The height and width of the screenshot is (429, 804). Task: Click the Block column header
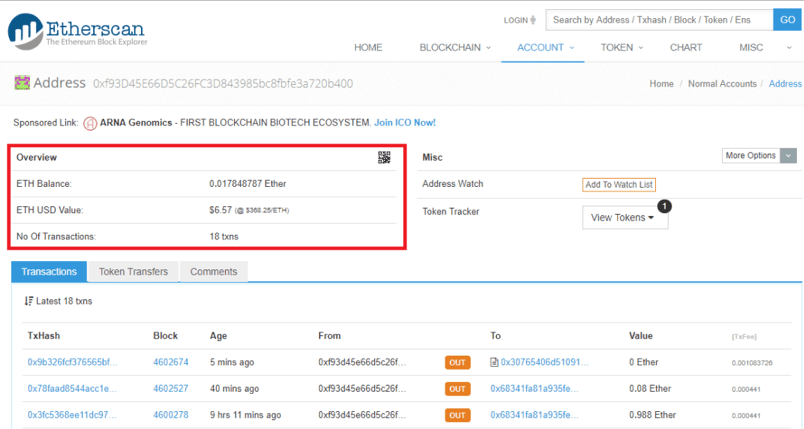point(165,336)
